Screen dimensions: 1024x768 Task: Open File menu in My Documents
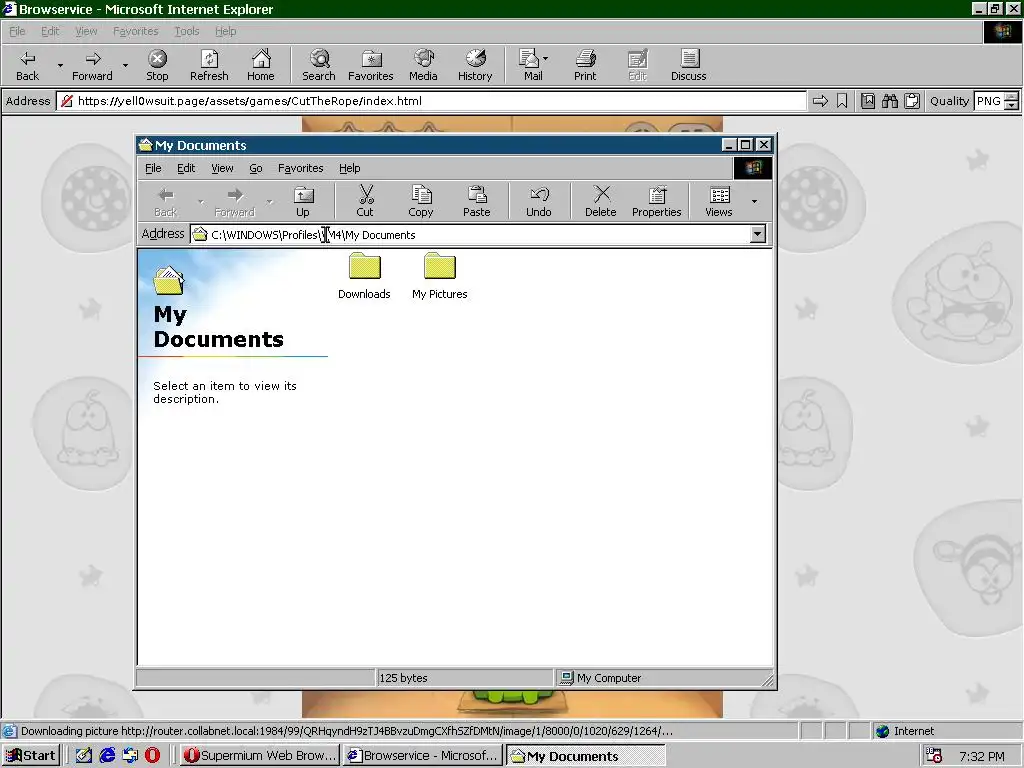pos(153,168)
